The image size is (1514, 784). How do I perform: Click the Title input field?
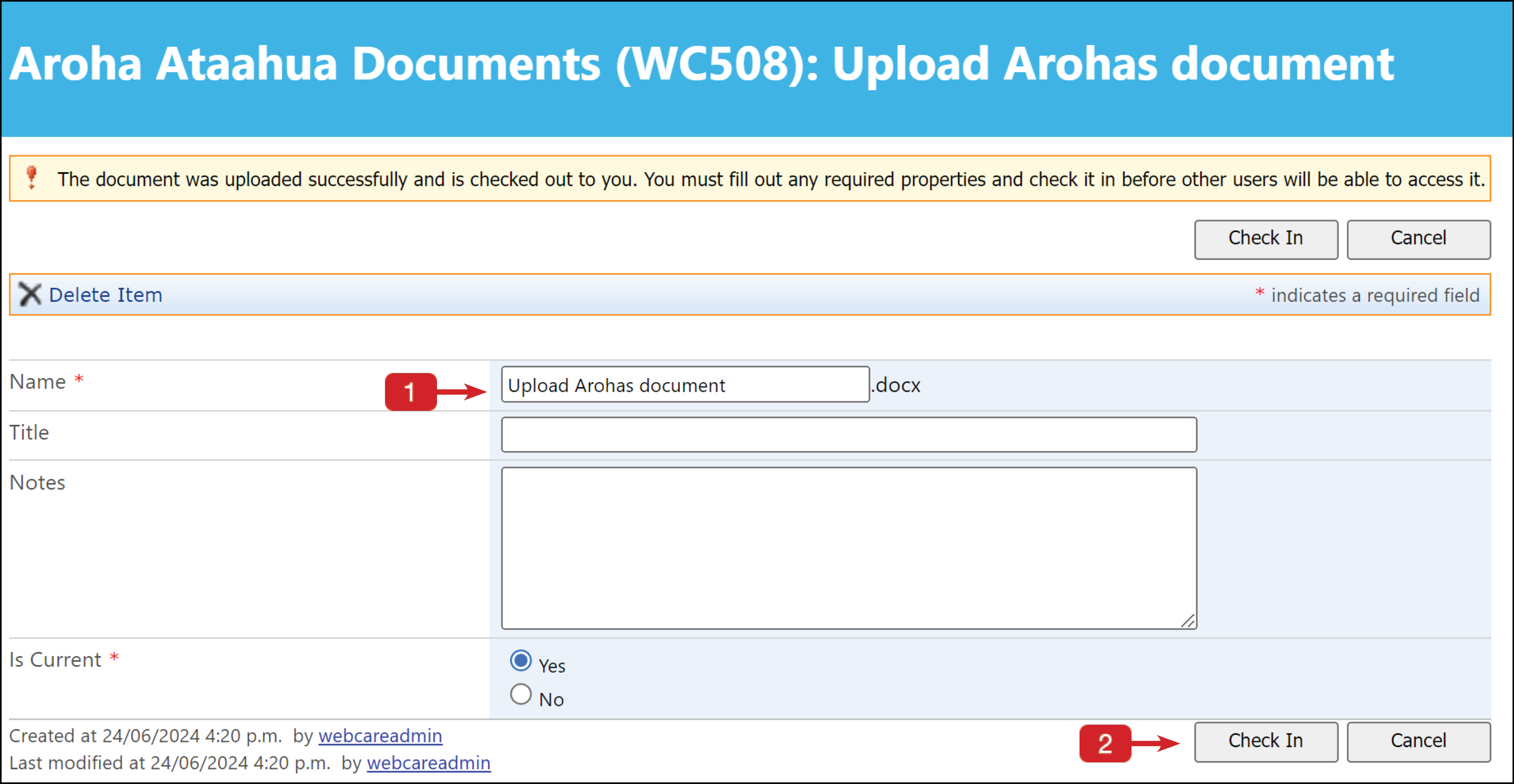coord(849,435)
